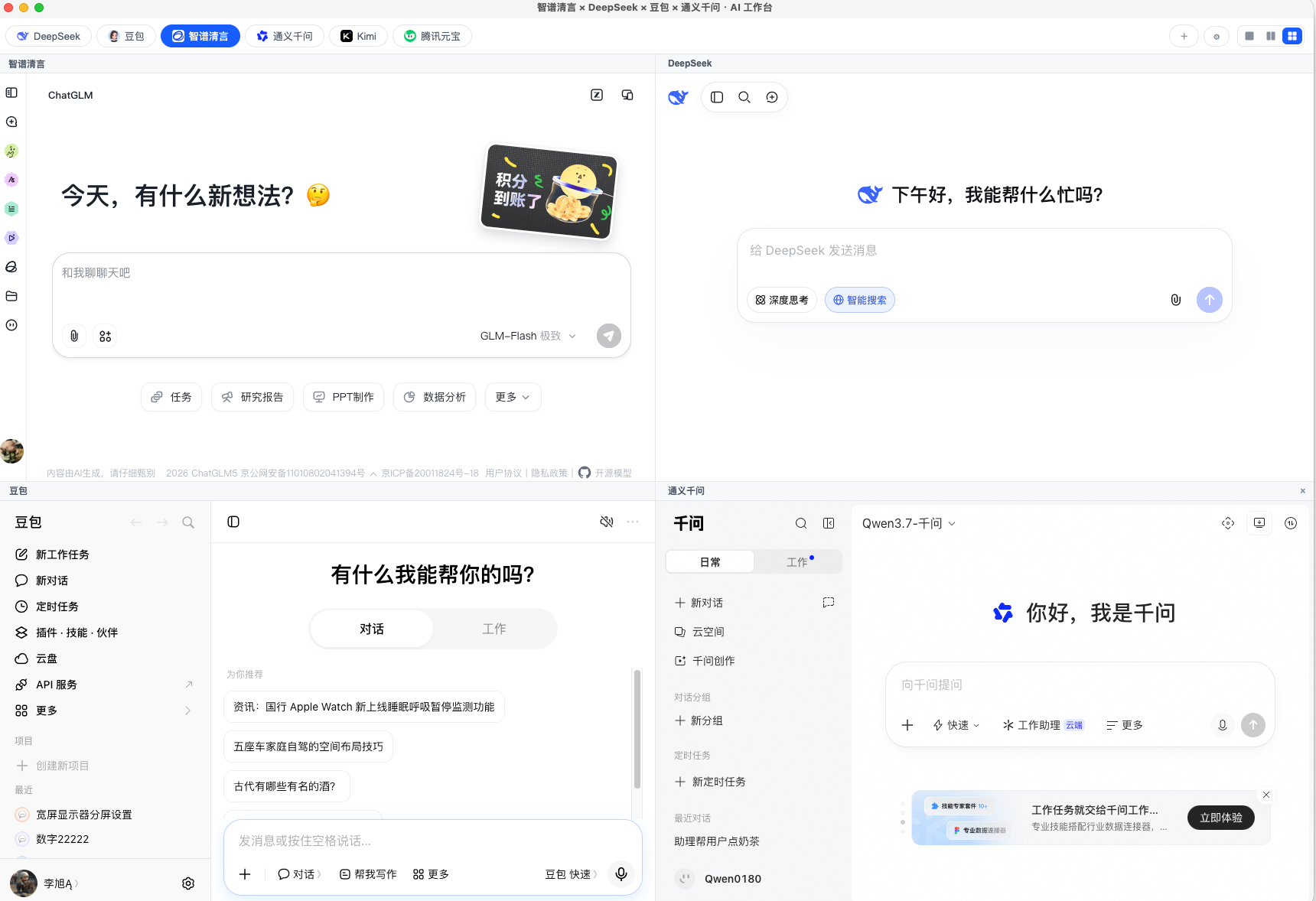The width and height of the screenshot is (1316, 901).
Task: Toggle 深度思考 in DeepSeek
Action: (782, 300)
